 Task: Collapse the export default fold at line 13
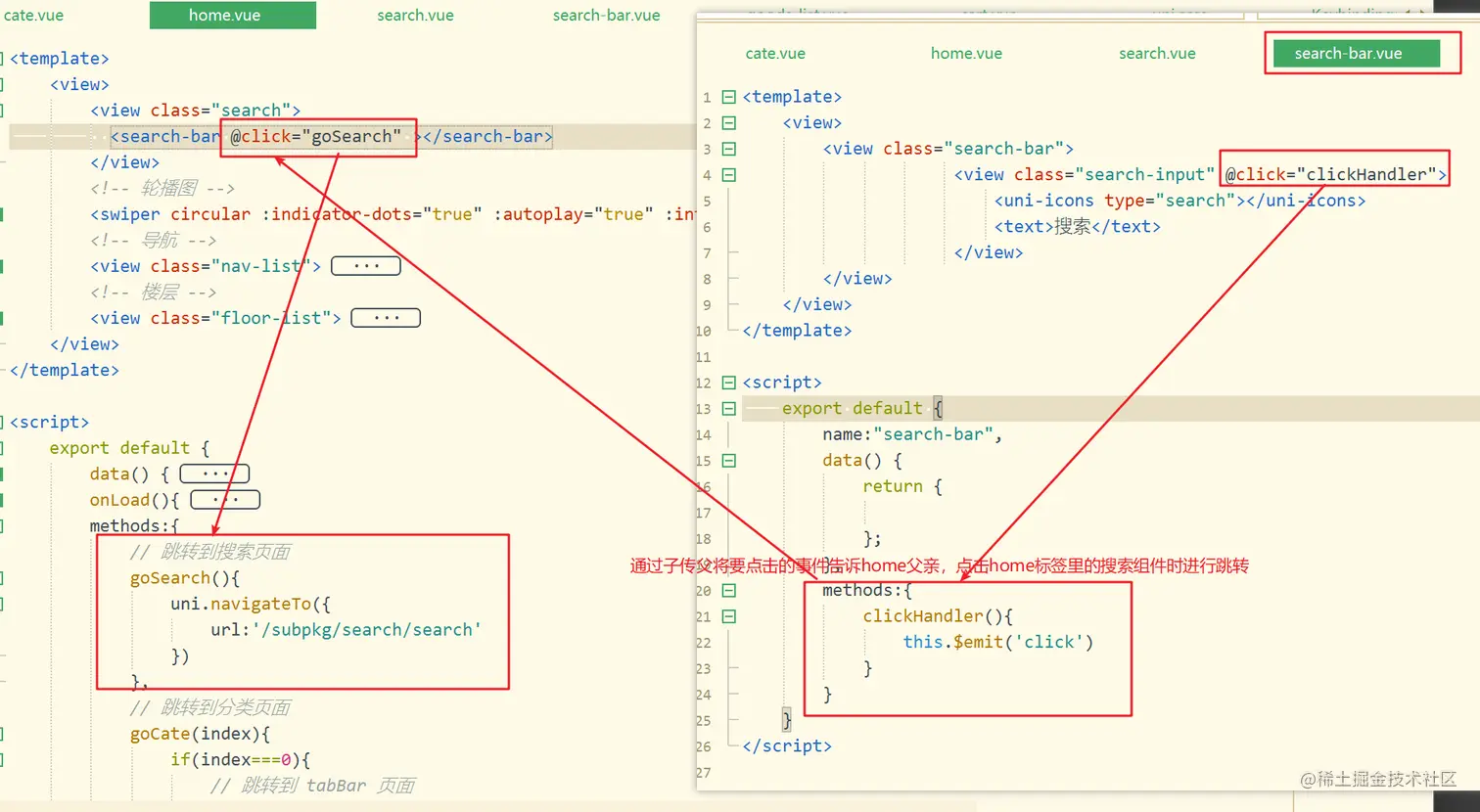(728, 409)
